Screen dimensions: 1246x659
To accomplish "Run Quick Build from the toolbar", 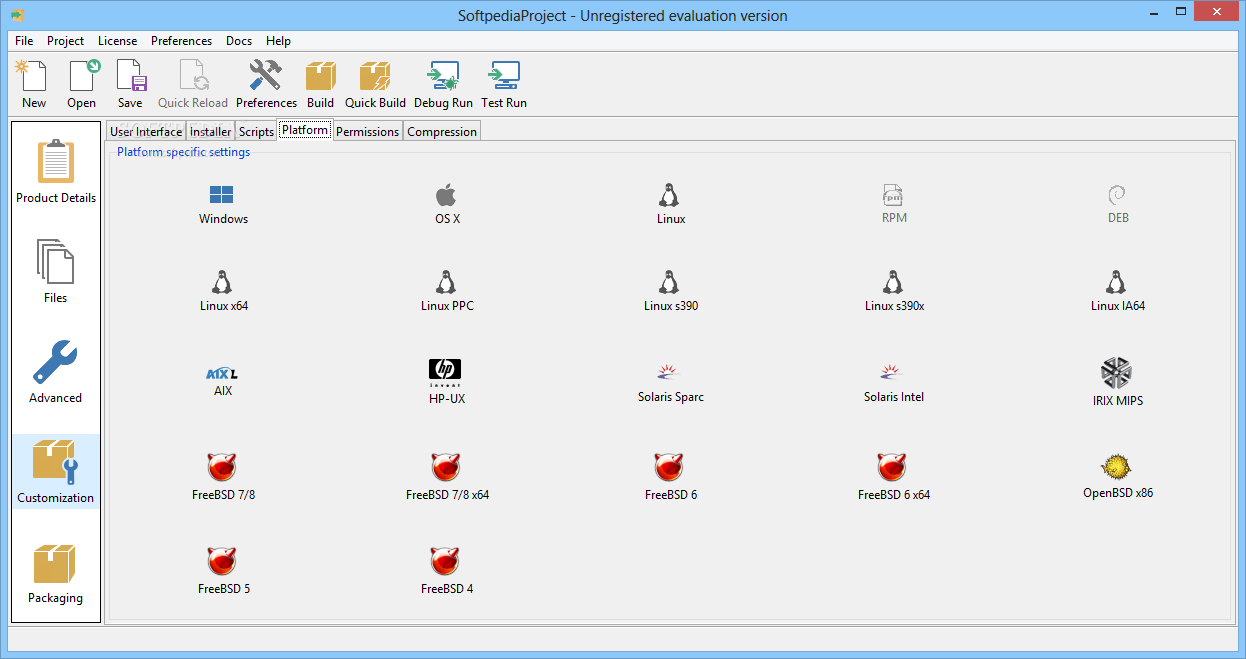I will tap(375, 84).
